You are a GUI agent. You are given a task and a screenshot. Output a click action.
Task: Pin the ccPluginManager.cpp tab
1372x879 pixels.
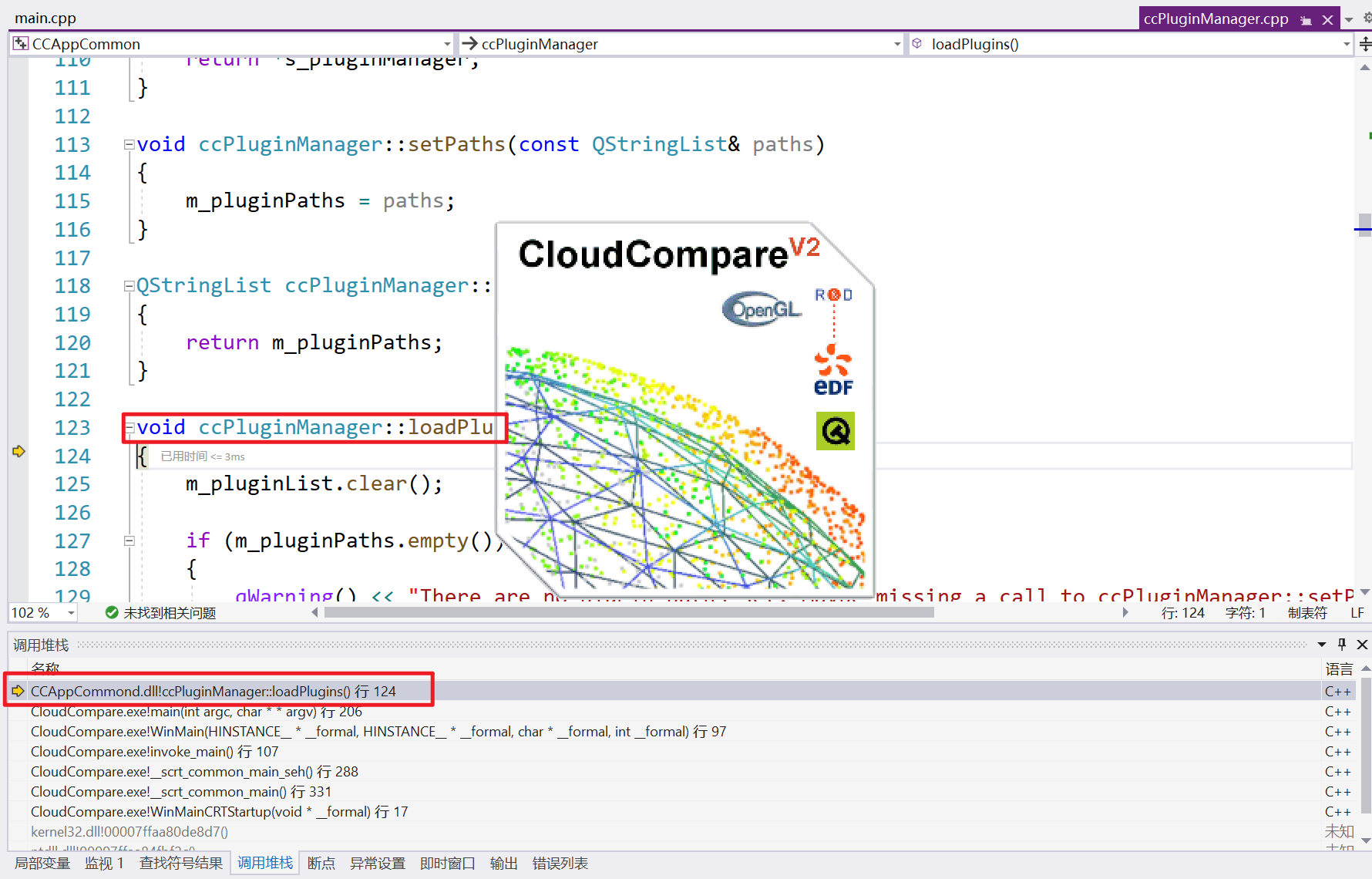1306,20
